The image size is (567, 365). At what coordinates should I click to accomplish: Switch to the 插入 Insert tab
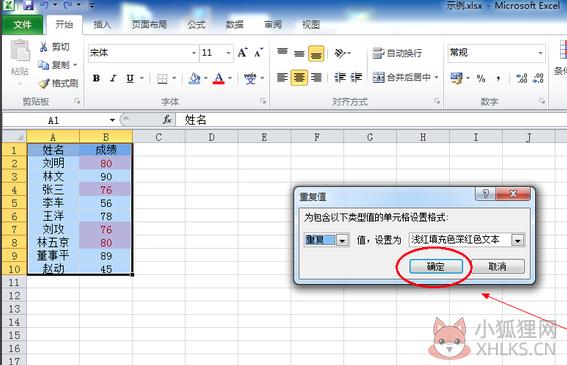click(x=102, y=24)
